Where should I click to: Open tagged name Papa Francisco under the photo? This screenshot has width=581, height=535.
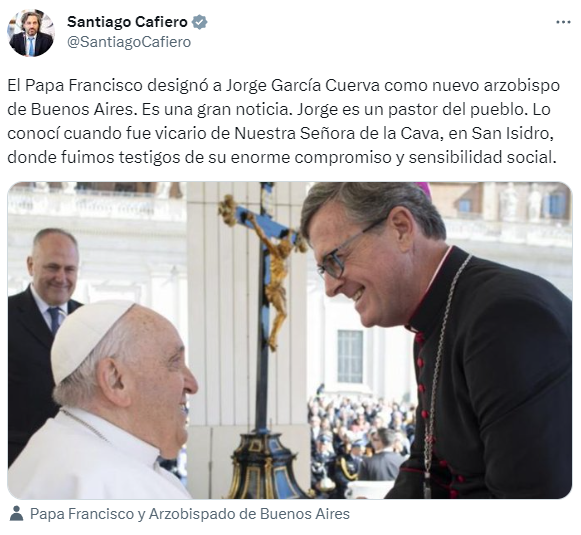click(x=86, y=514)
